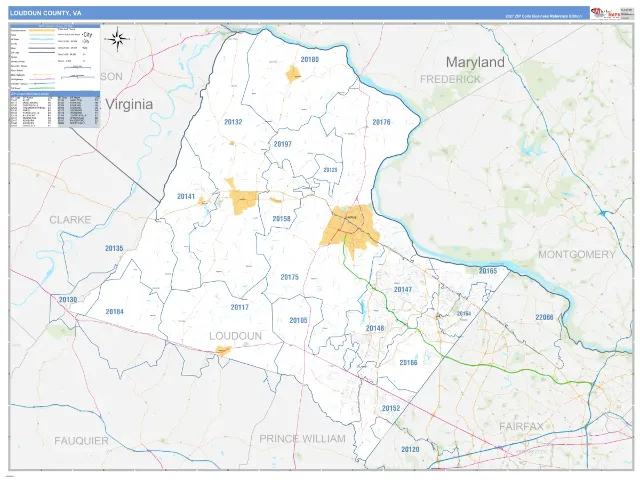Select ZIP code label 20152
This screenshot has width=640, height=480.
pyautogui.click(x=391, y=408)
